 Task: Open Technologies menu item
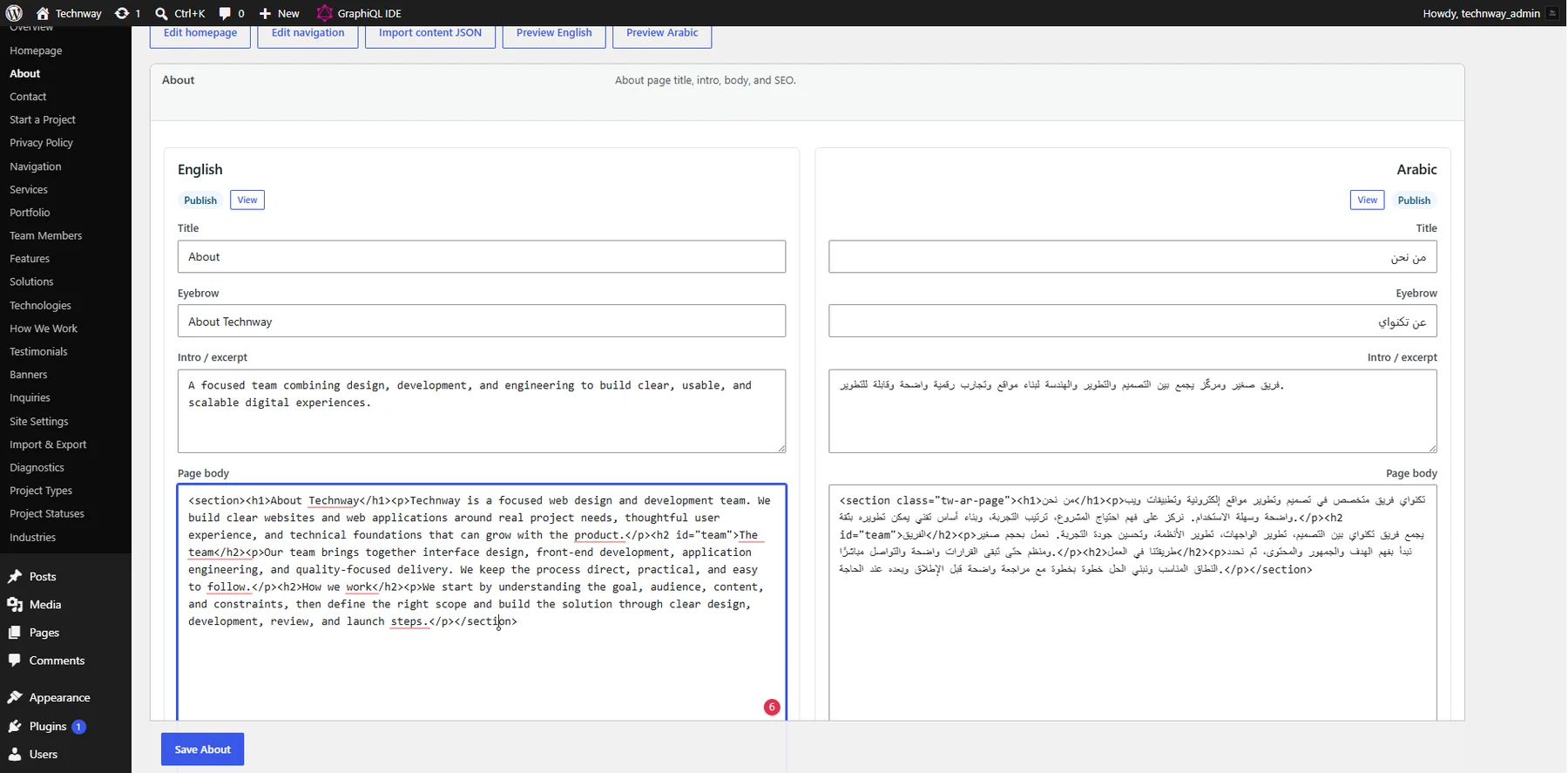click(40, 305)
